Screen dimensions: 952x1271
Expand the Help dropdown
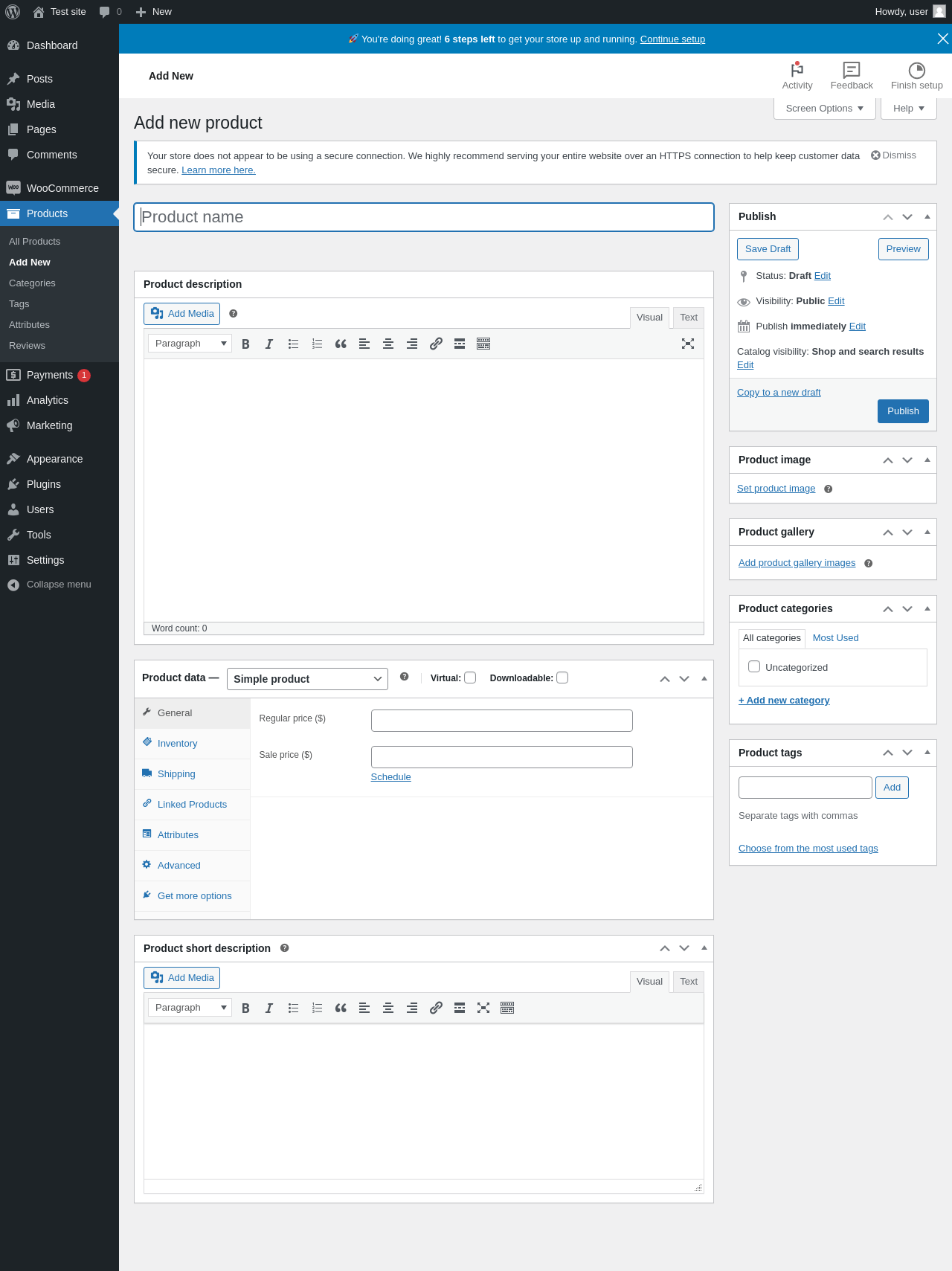[x=909, y=109]
